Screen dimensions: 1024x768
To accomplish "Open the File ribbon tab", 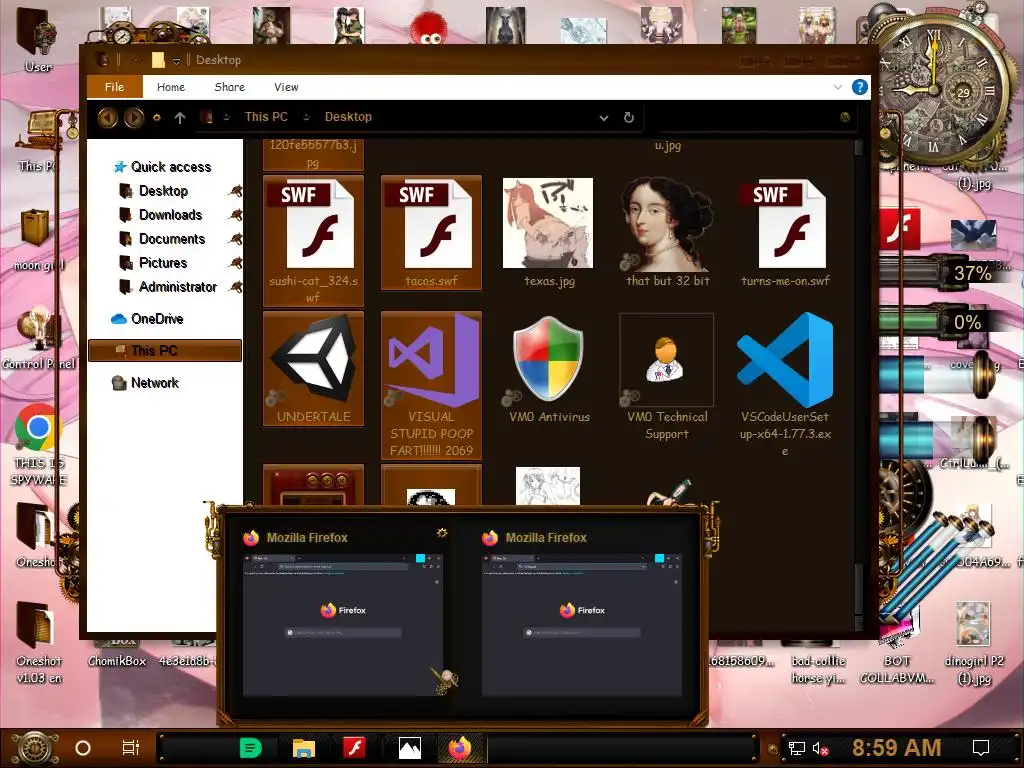I will (x=114, y=87).
